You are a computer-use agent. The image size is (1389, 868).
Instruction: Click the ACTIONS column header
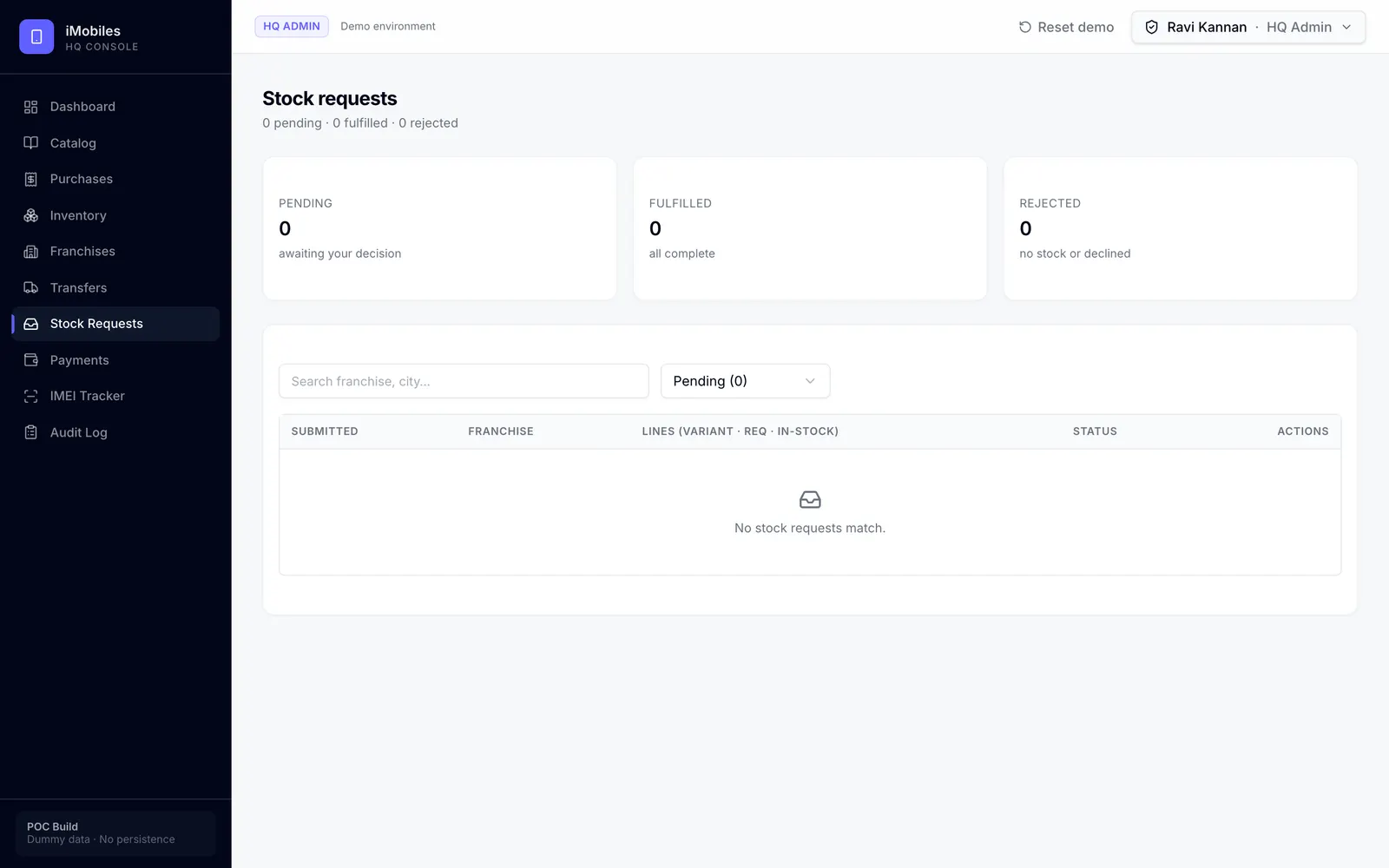[x=1303, y=431]
